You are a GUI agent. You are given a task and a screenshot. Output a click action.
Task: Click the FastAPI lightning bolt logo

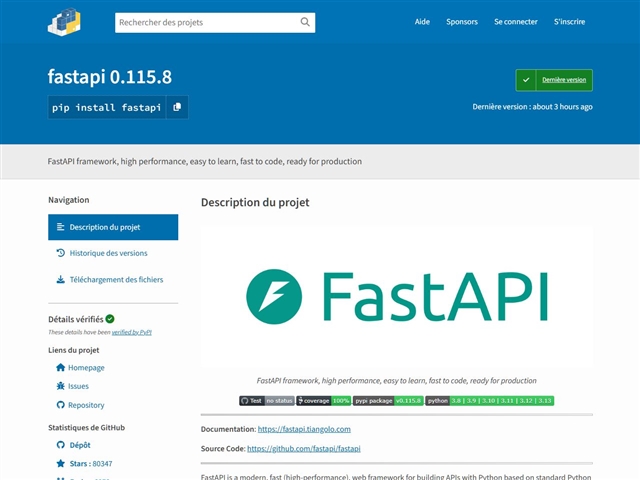pyautogui.click(x=274, y=296)
